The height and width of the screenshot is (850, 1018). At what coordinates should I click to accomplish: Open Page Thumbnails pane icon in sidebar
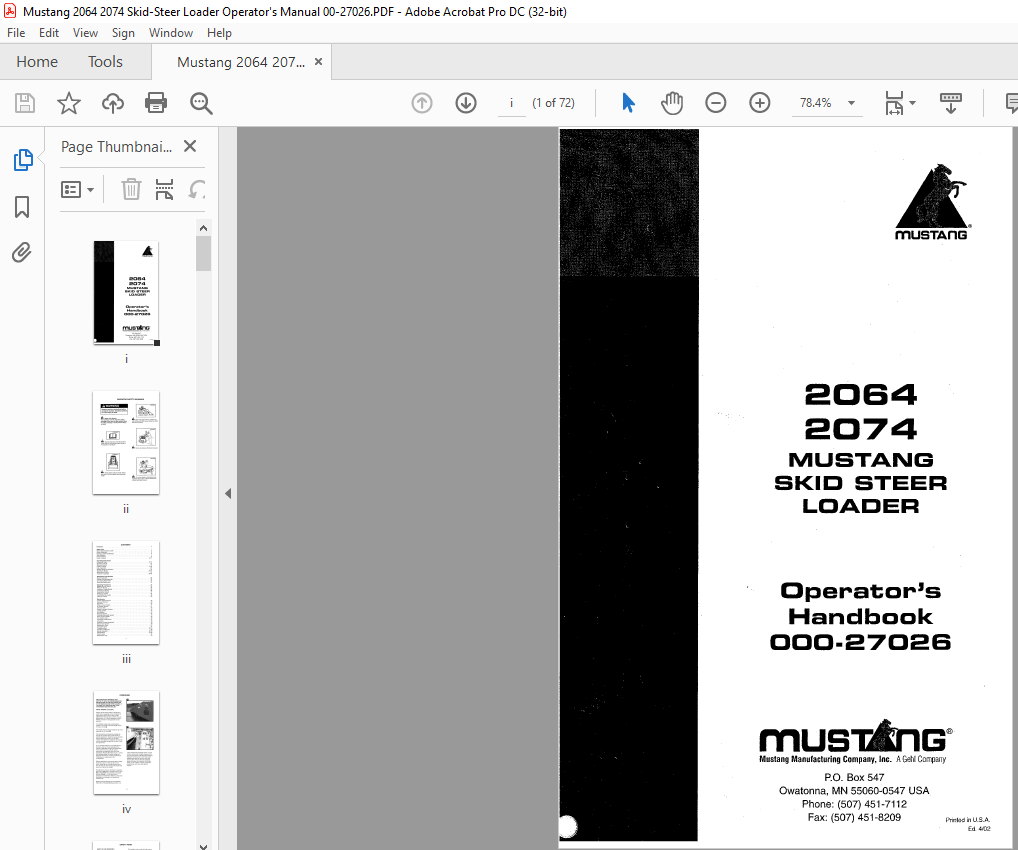point(23,160)
